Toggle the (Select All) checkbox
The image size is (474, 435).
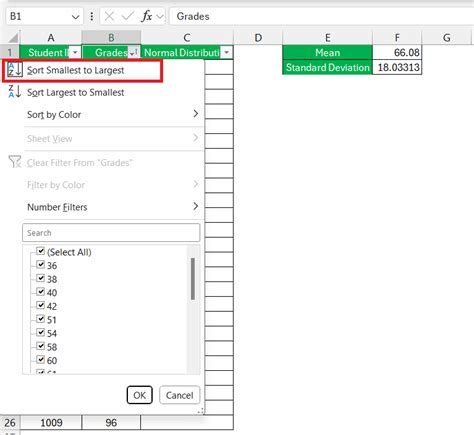[x=40, y=251]
